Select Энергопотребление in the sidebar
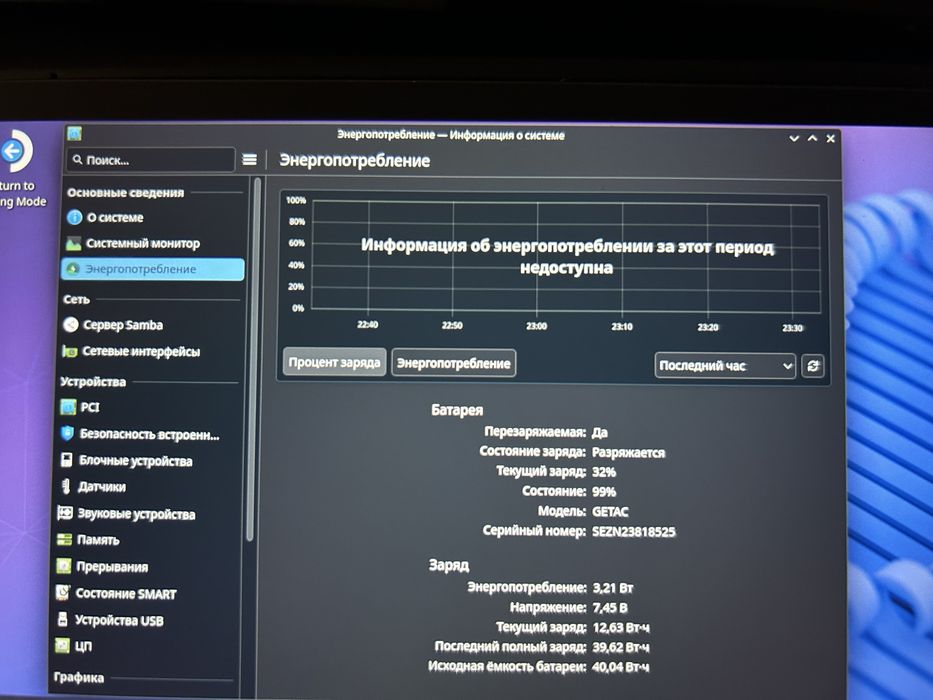Viewport: 933px width, 700px height. coord(152,269)
